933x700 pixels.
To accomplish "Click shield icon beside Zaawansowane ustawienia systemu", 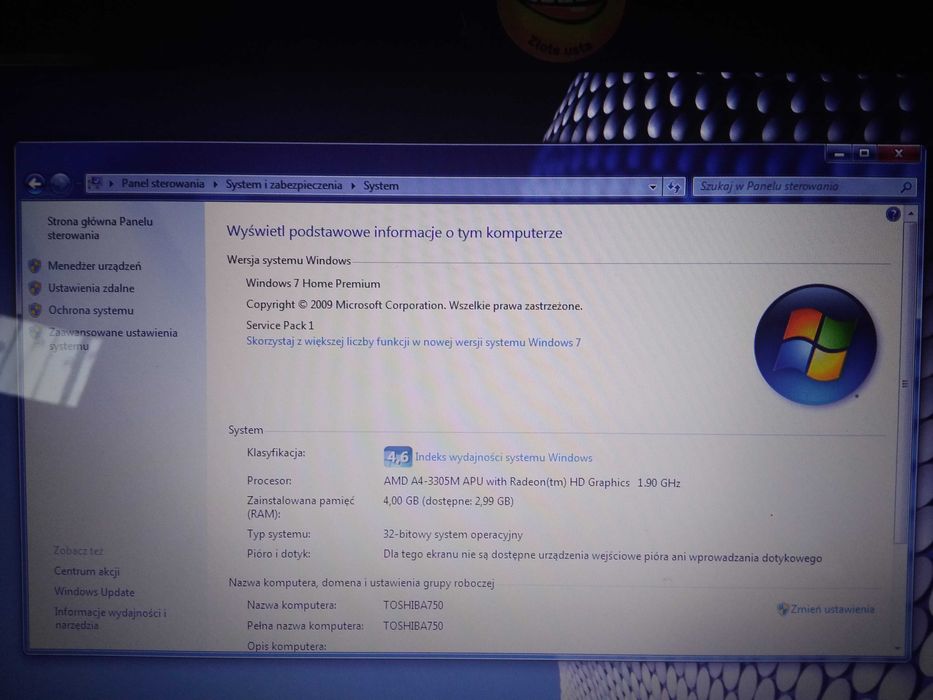I will [35, 332].
